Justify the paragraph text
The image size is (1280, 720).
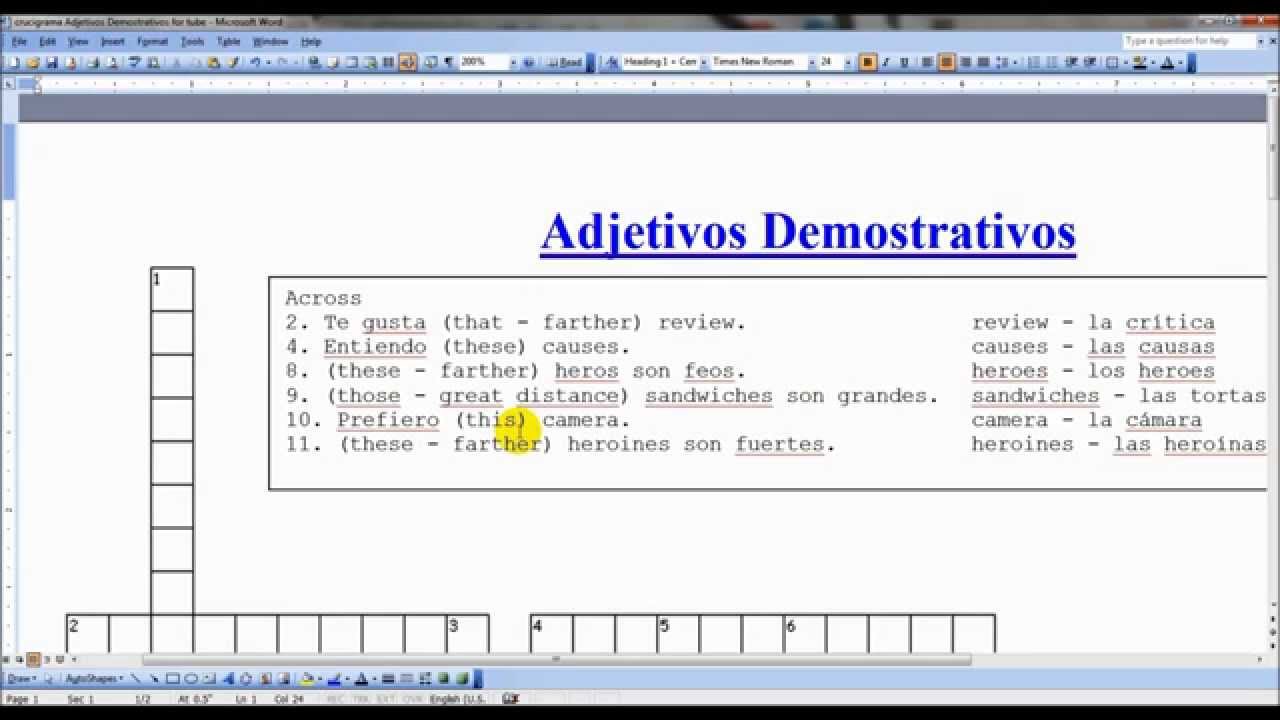[983, 62]
